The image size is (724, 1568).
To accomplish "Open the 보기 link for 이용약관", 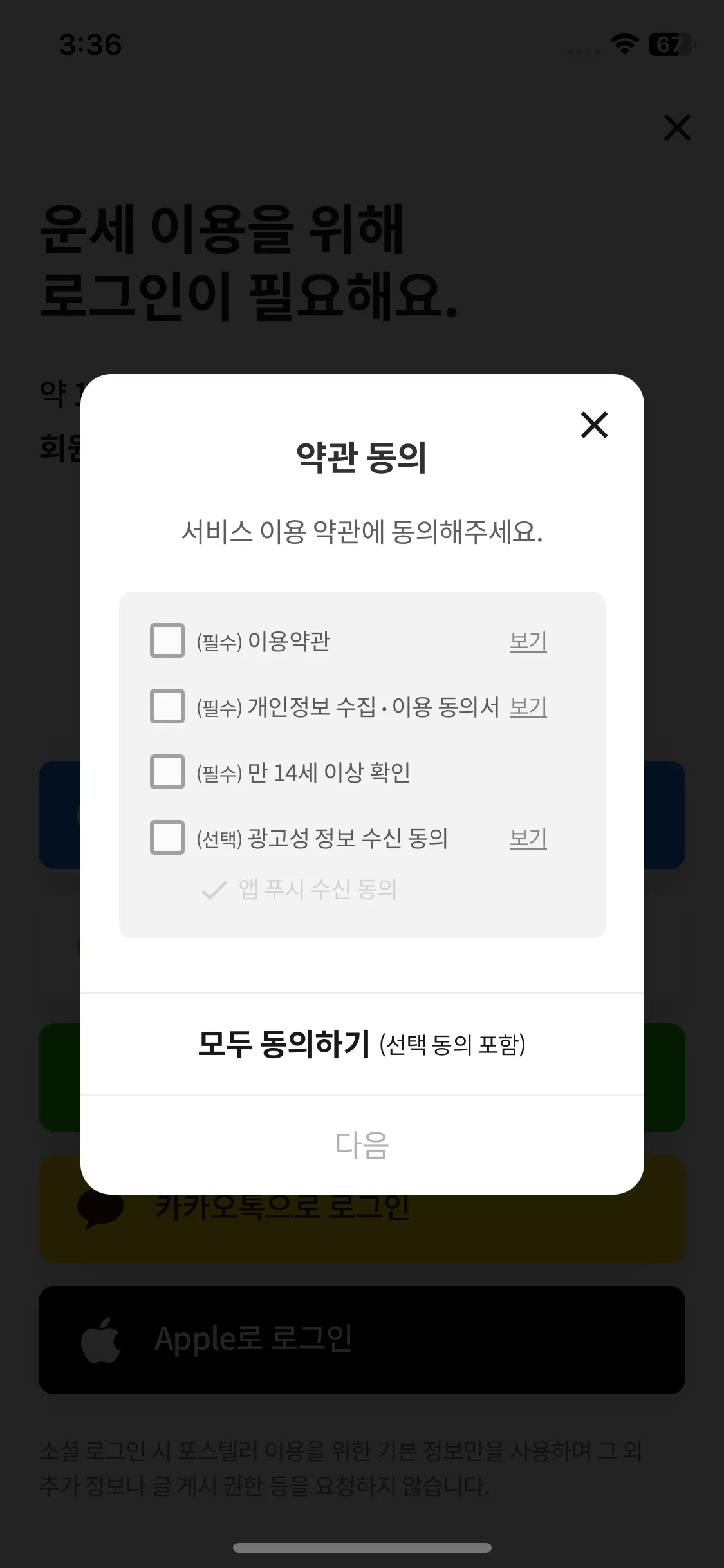I will pyautogui.click(x=528, y=641).
